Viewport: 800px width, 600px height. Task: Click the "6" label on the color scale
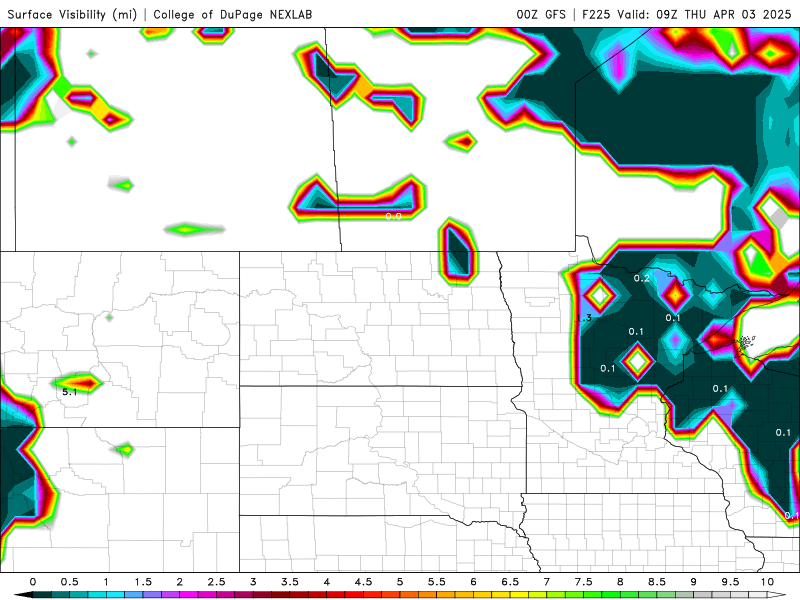click(x=473, y=582)
